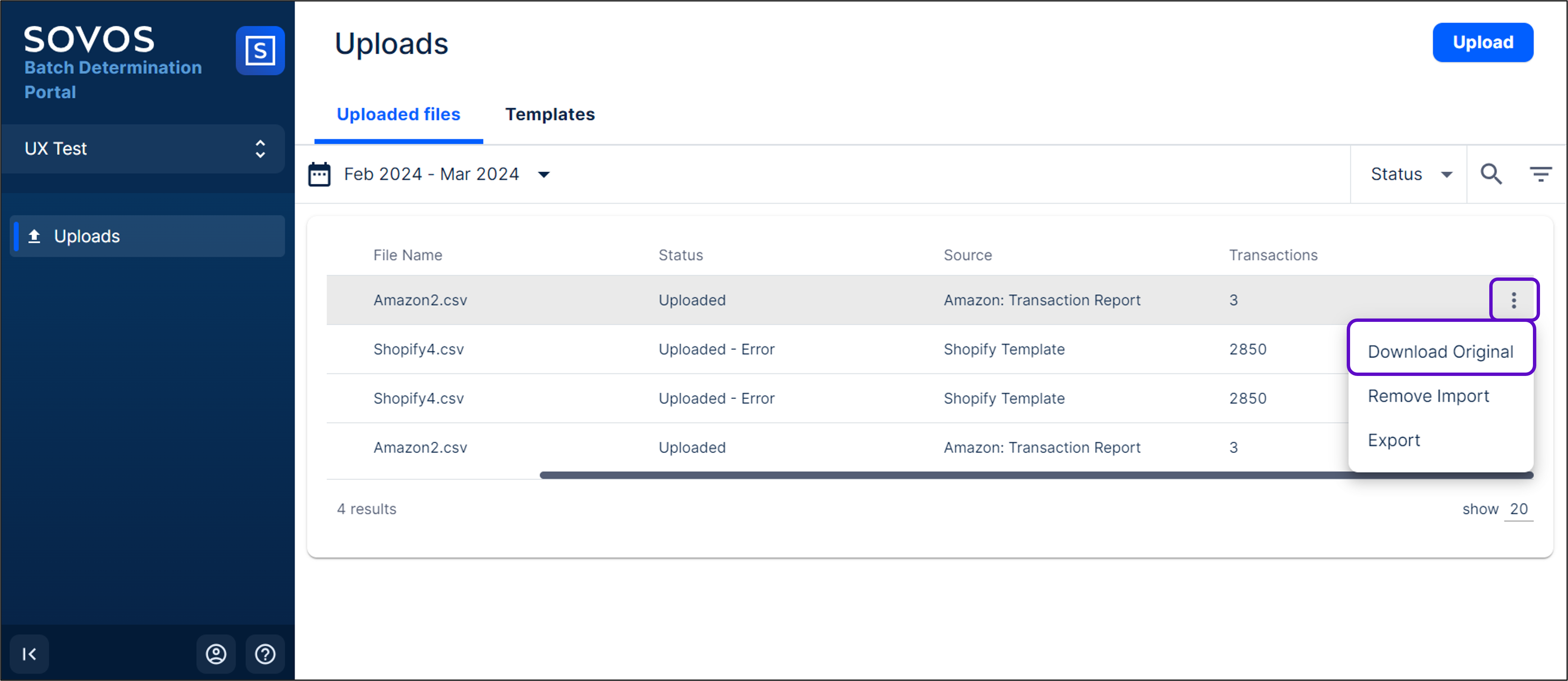The height and width of the screenshot is (681, 1568).
Task: Open the Status filter dropdown
Action: point(1410,175)
